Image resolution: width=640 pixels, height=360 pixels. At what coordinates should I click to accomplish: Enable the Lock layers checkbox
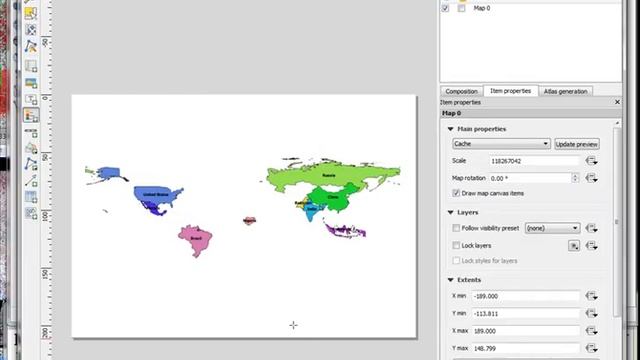pyautogui.click(x=456, y=246)
